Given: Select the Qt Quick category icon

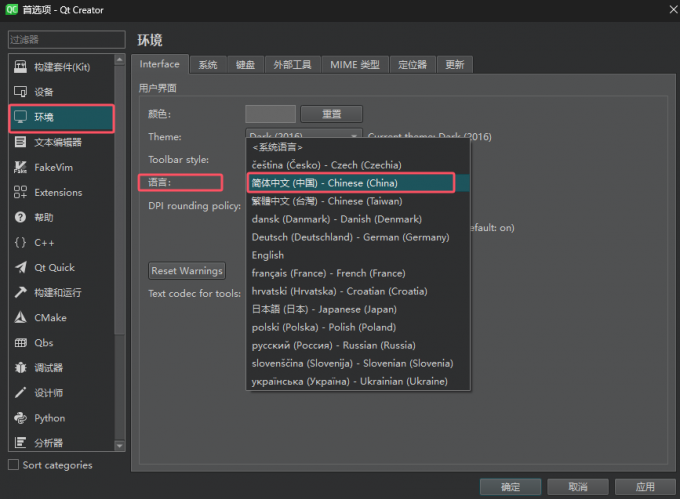Looking at the screenshot, I should [20, 267].
